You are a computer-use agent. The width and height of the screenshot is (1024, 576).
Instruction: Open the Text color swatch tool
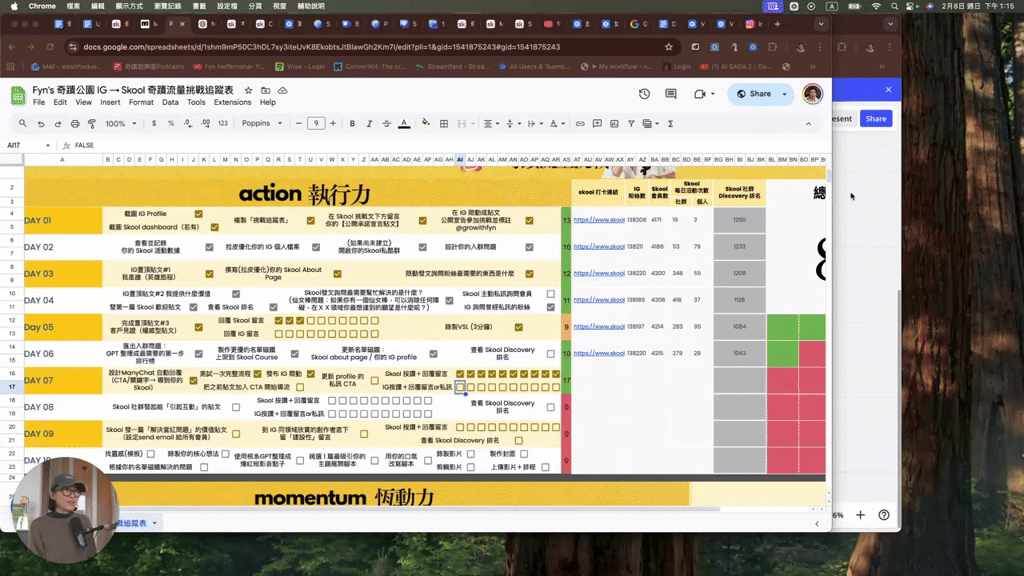404,123
